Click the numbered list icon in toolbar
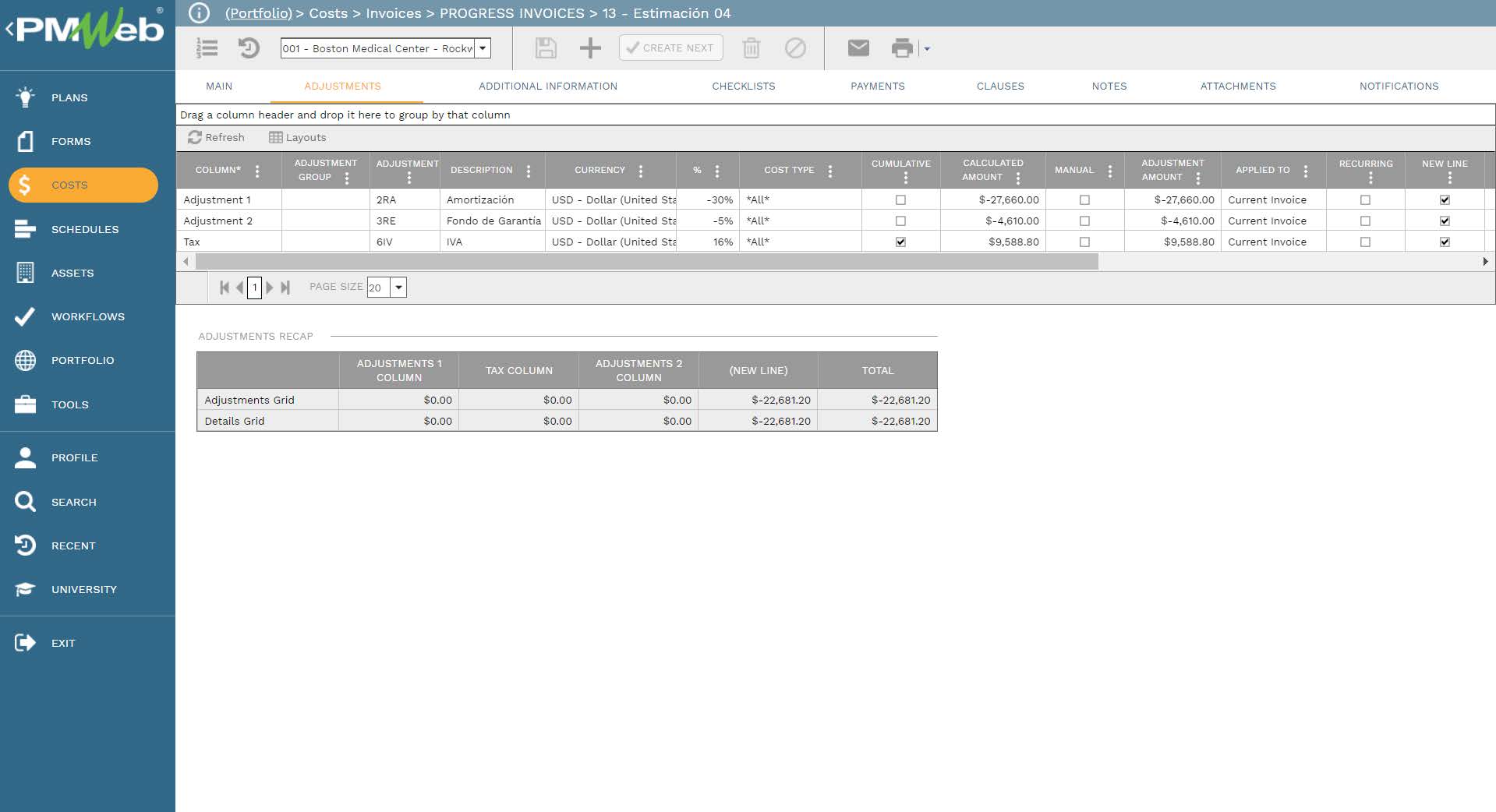Image resolution: width=1496 pixels, height=812 pixels. point(207,48)
